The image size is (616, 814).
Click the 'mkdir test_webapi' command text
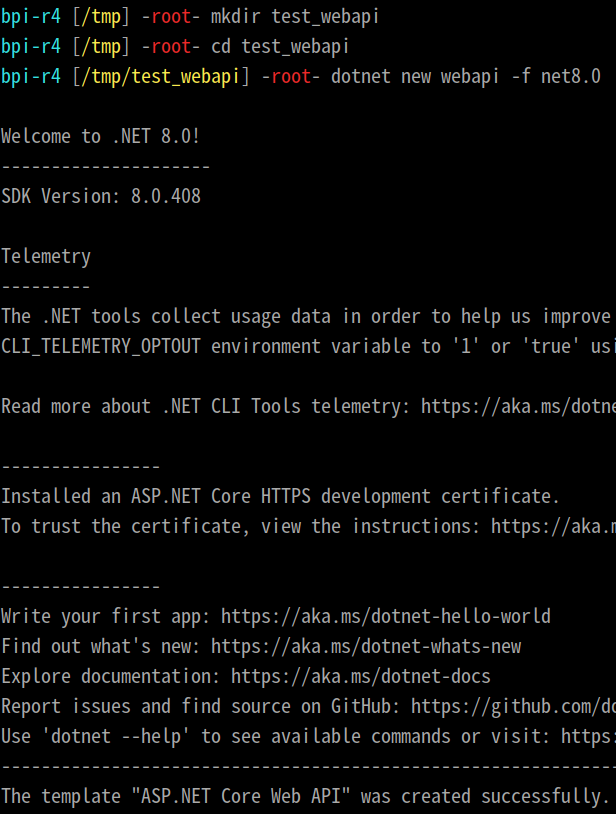click(295, 17)
